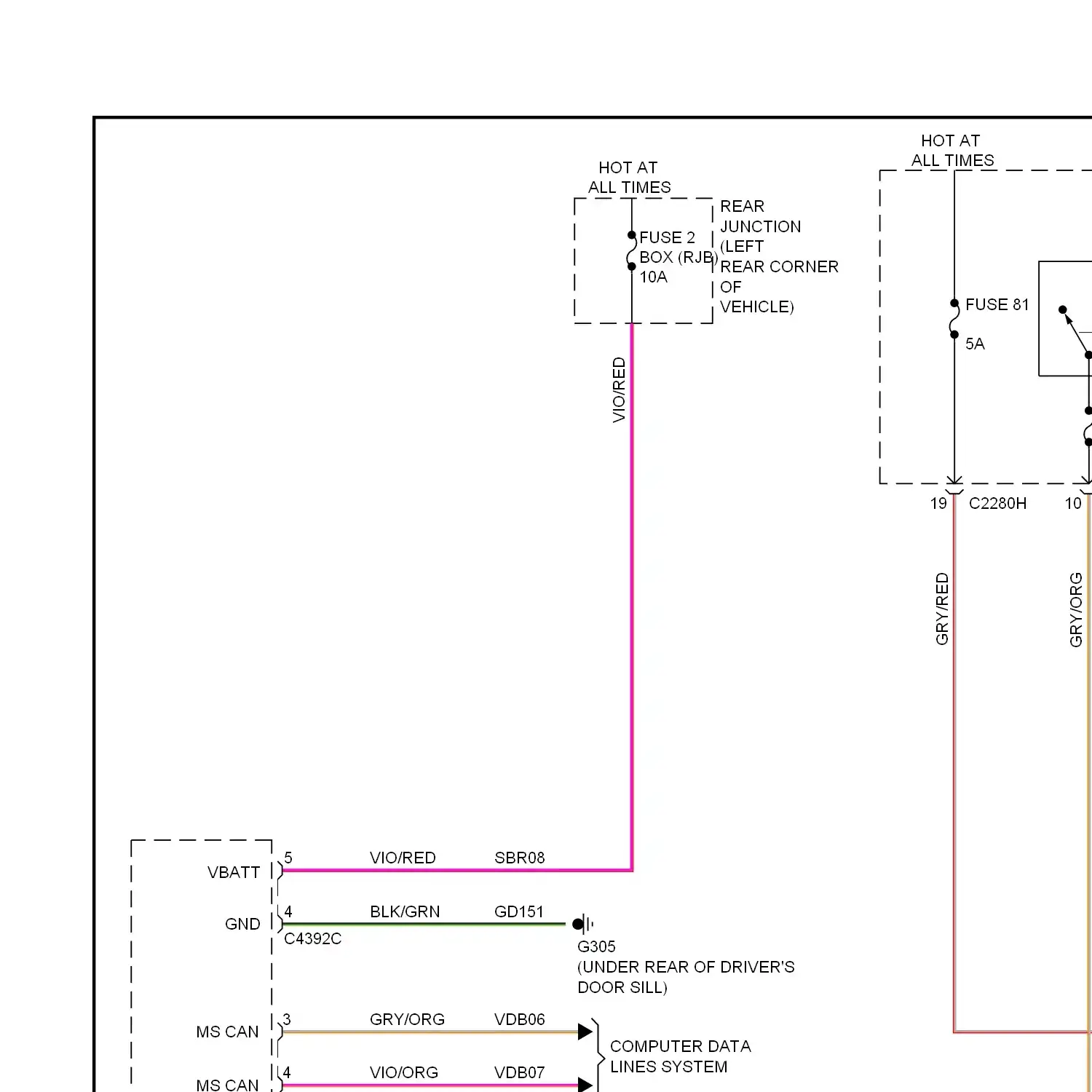Select the 'BOX (RJB)' text
The height and width of the screenshot is (1092, 1092).
click(x=678, y=257)
